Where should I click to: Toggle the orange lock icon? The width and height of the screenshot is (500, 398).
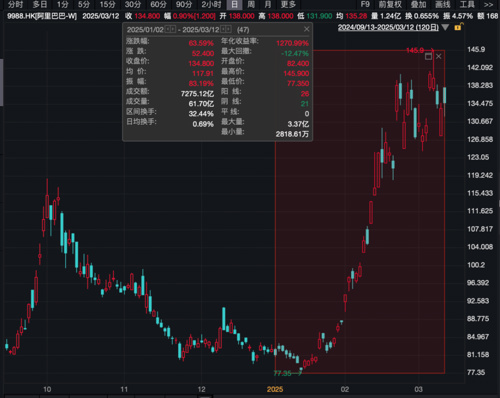458,27
